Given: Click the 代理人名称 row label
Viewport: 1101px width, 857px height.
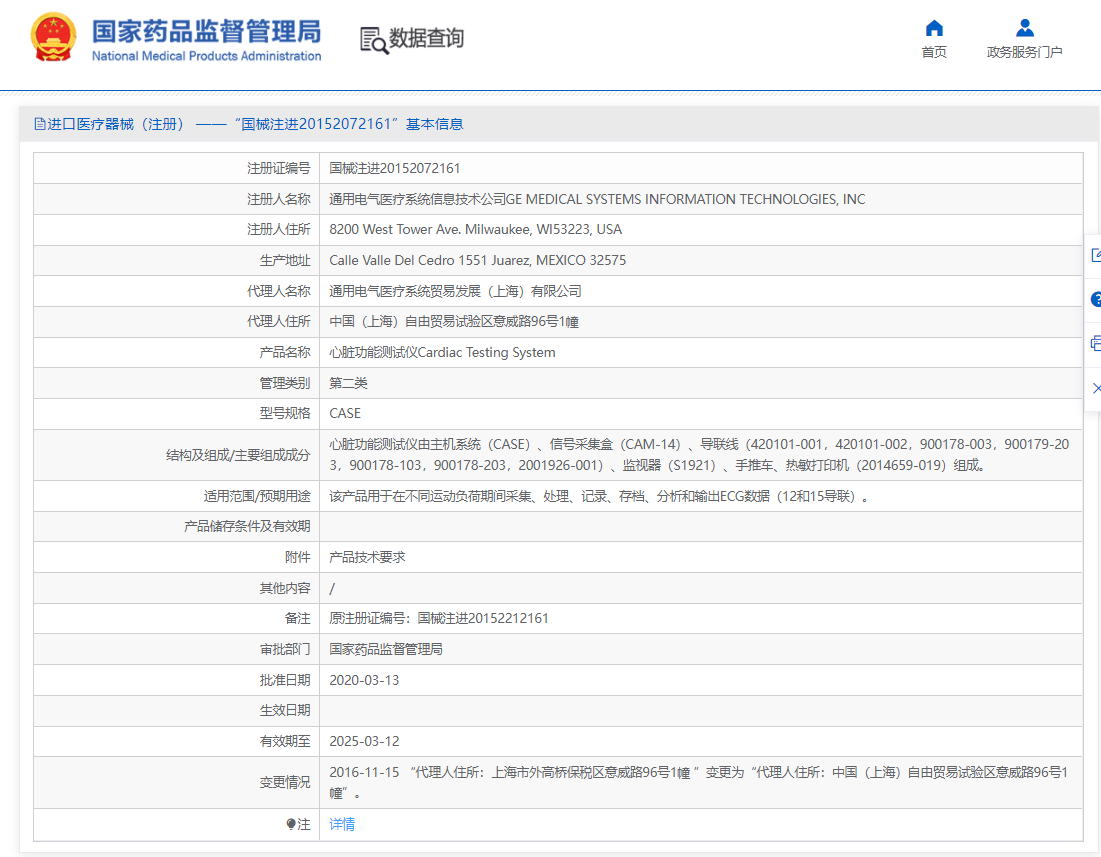Looking at the screenshot, I should (279, 291).
